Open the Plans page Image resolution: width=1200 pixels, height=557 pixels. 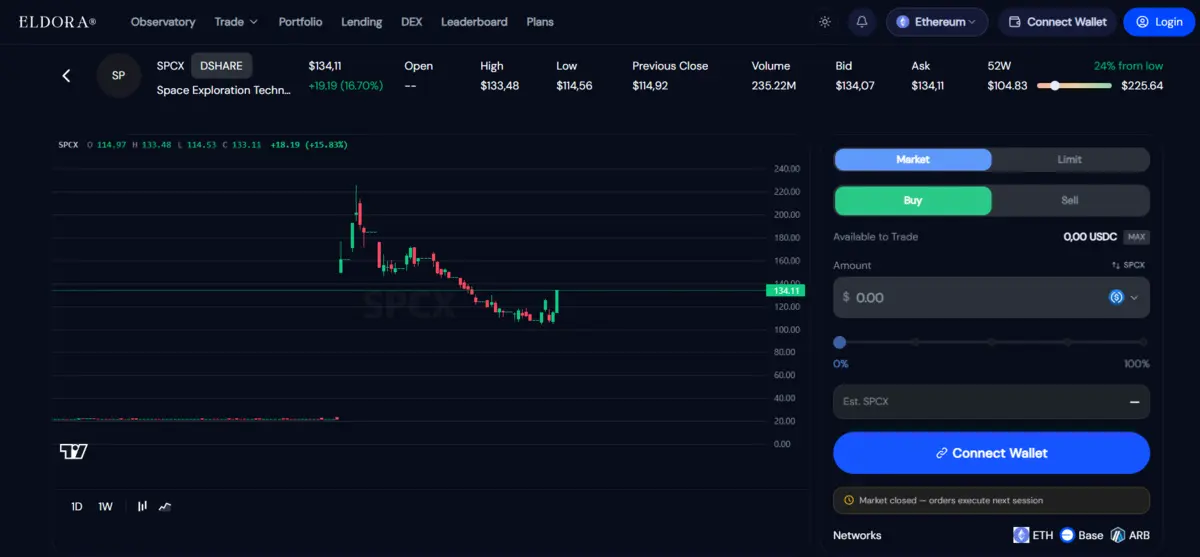coord(540,22)
